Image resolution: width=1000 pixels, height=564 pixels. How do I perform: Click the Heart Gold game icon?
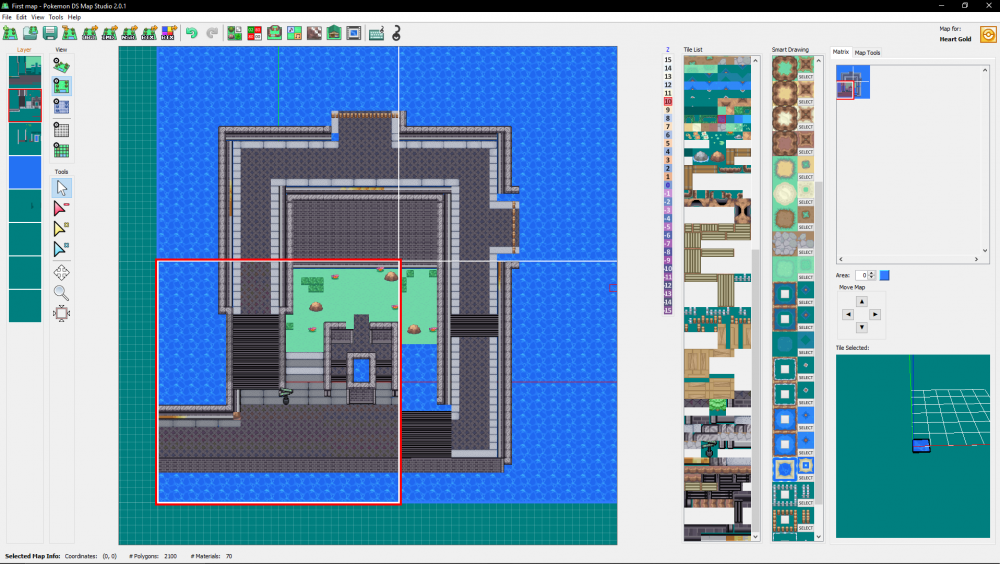click(988, 34)
